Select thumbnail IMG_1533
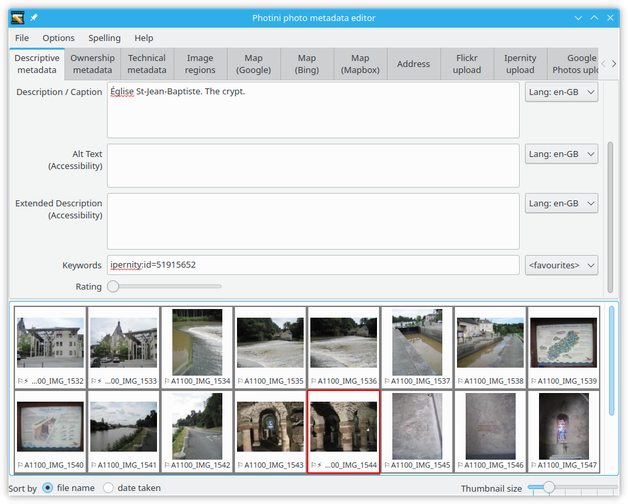Screen dimensions: 628x504 coord(124,347)
